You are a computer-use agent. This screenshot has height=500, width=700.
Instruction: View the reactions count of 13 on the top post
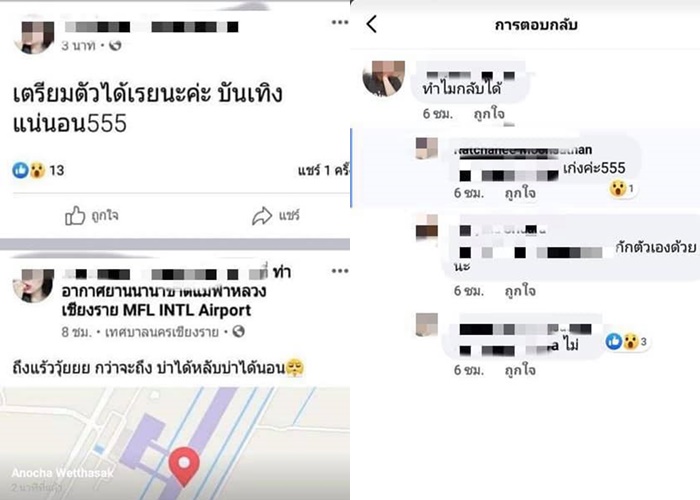[38, 170]
